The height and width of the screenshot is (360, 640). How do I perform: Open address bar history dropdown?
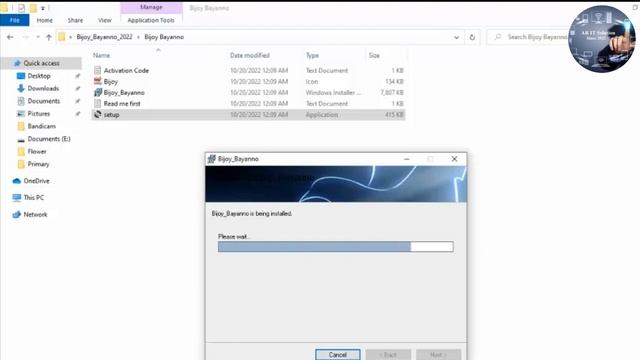point(456,37)
